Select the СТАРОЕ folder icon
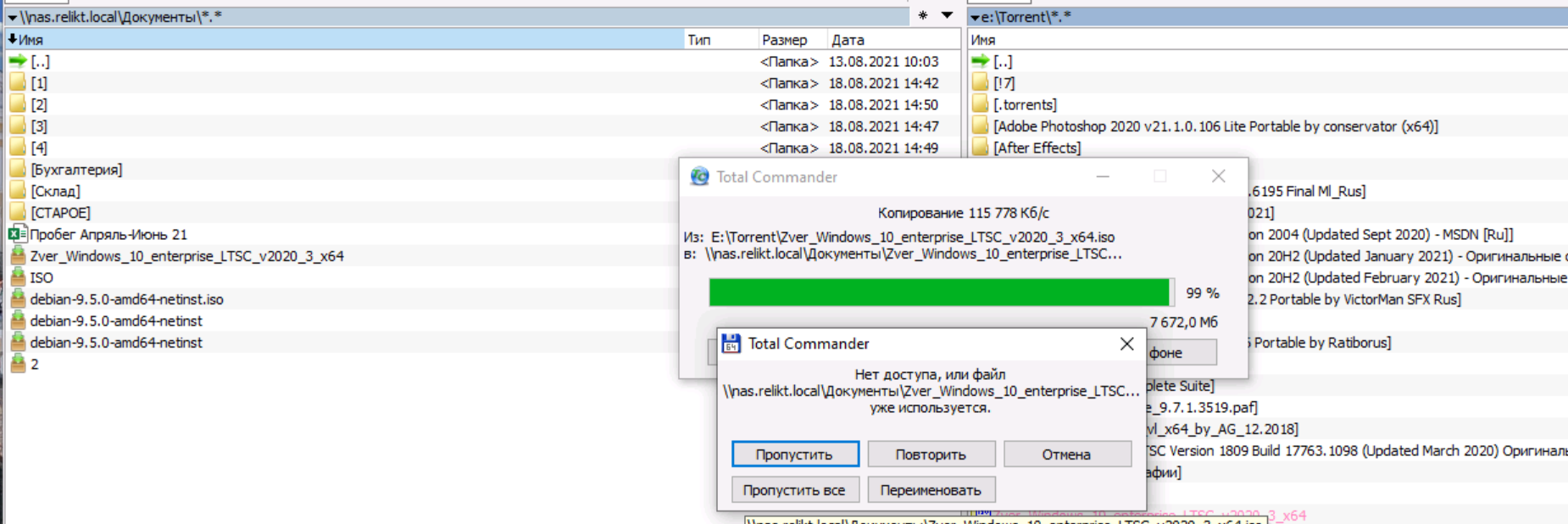Screen dimensions: 1568x524 [x=18, y=212]
